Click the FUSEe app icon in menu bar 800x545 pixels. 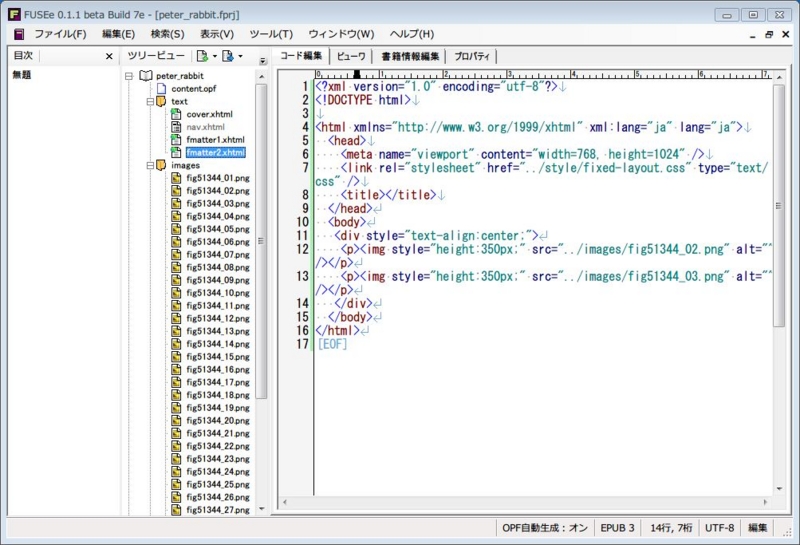tap(19, 34)
